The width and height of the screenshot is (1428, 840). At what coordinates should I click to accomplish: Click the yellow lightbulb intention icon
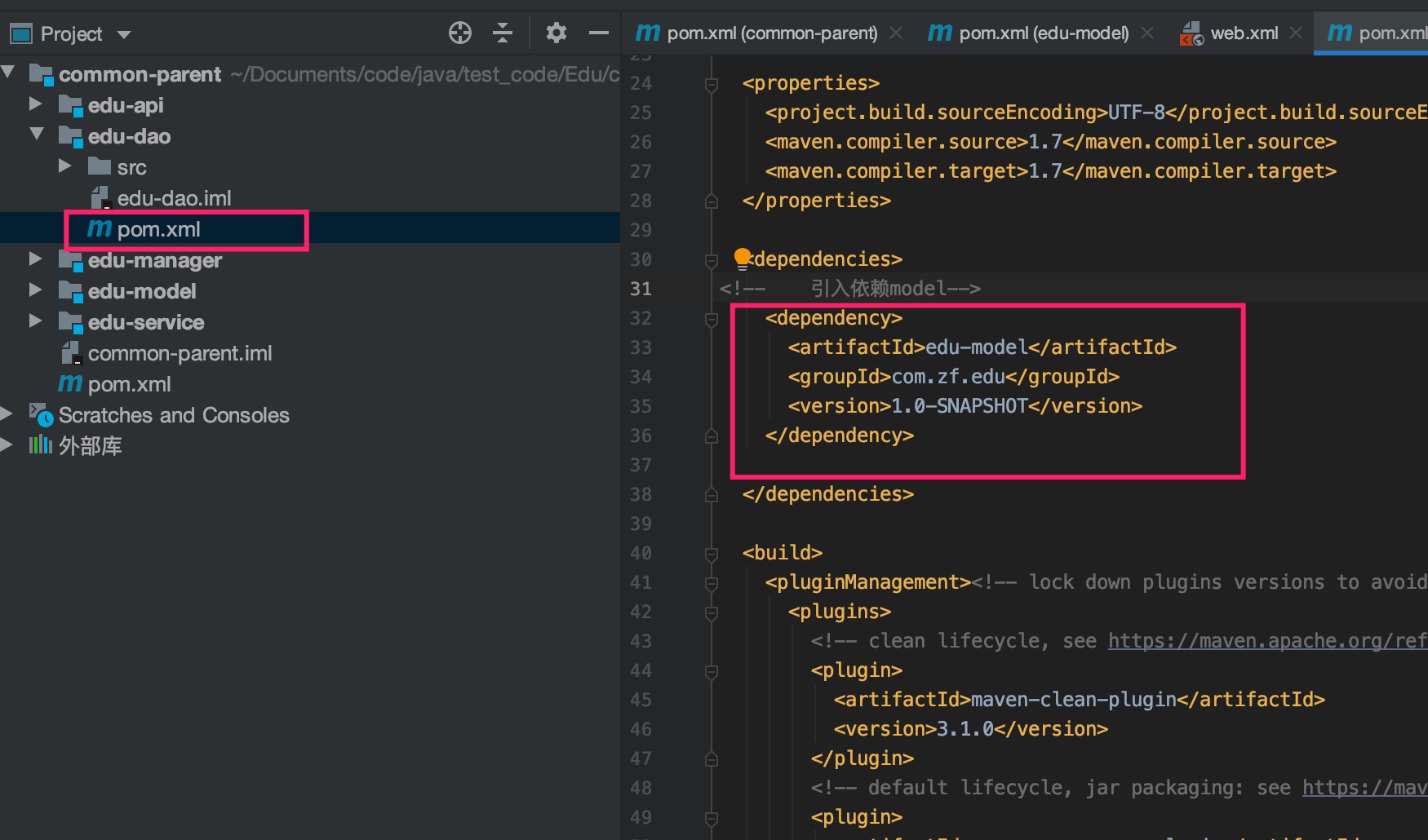click(x=742, y=258)
